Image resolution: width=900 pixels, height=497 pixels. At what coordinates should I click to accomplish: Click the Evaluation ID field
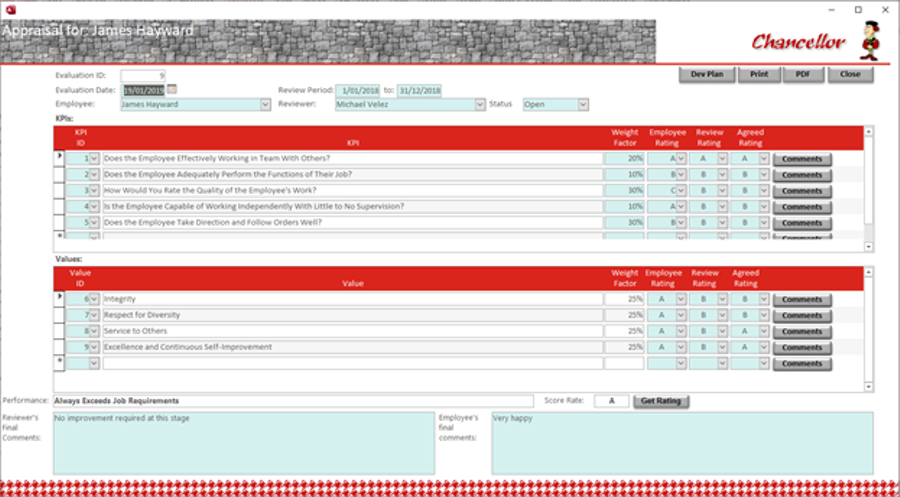[143, 75]
